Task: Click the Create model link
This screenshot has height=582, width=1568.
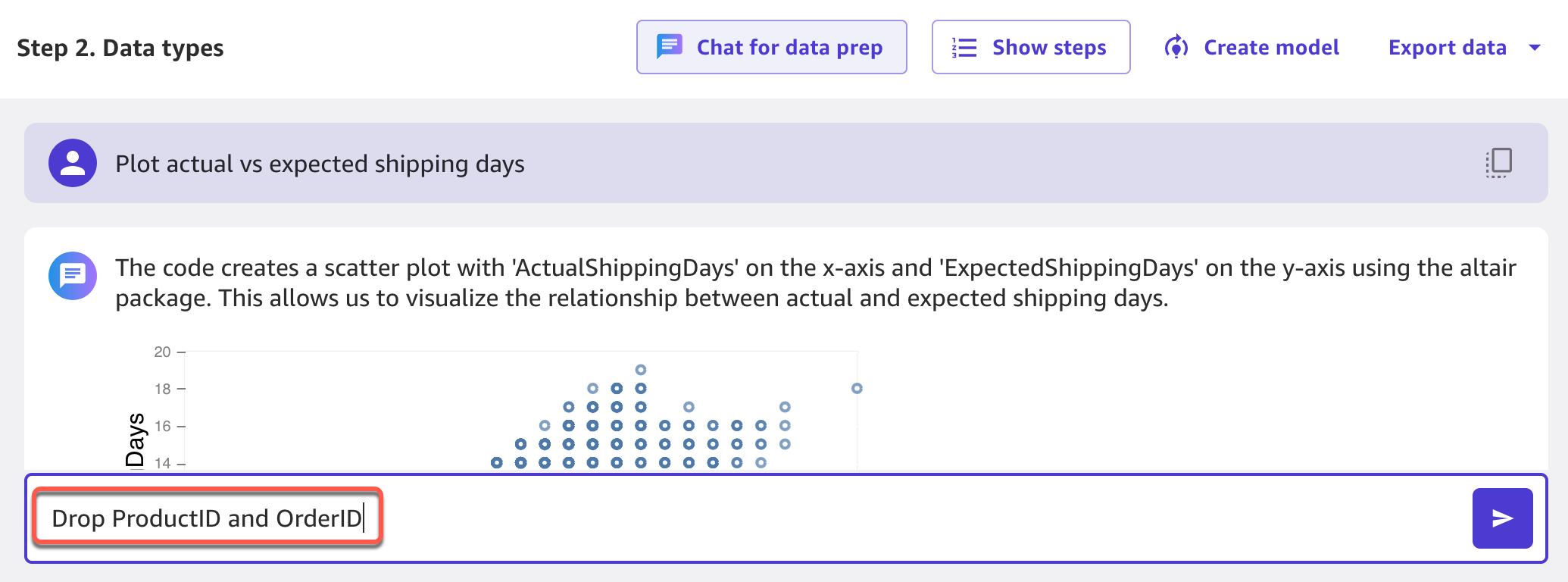Action: [1271, 48]
